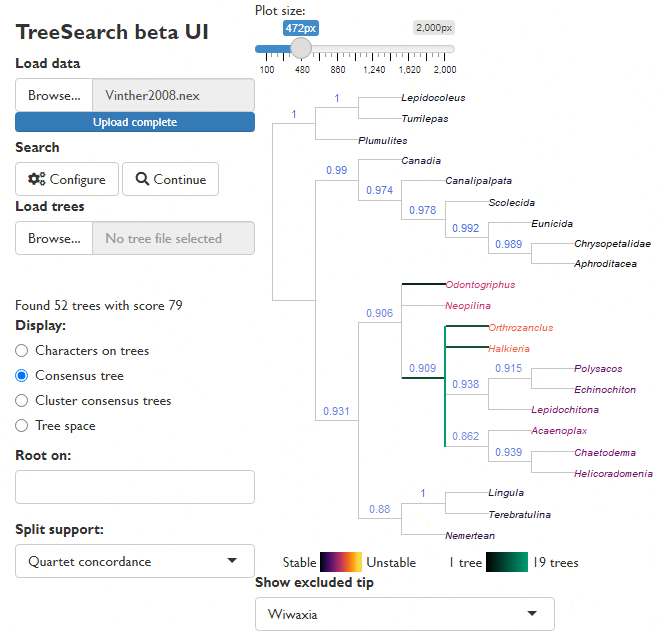Click the Halkieria tip label
Screen dimensions: 663x634
pyautogui.click(x=509, y=349)
